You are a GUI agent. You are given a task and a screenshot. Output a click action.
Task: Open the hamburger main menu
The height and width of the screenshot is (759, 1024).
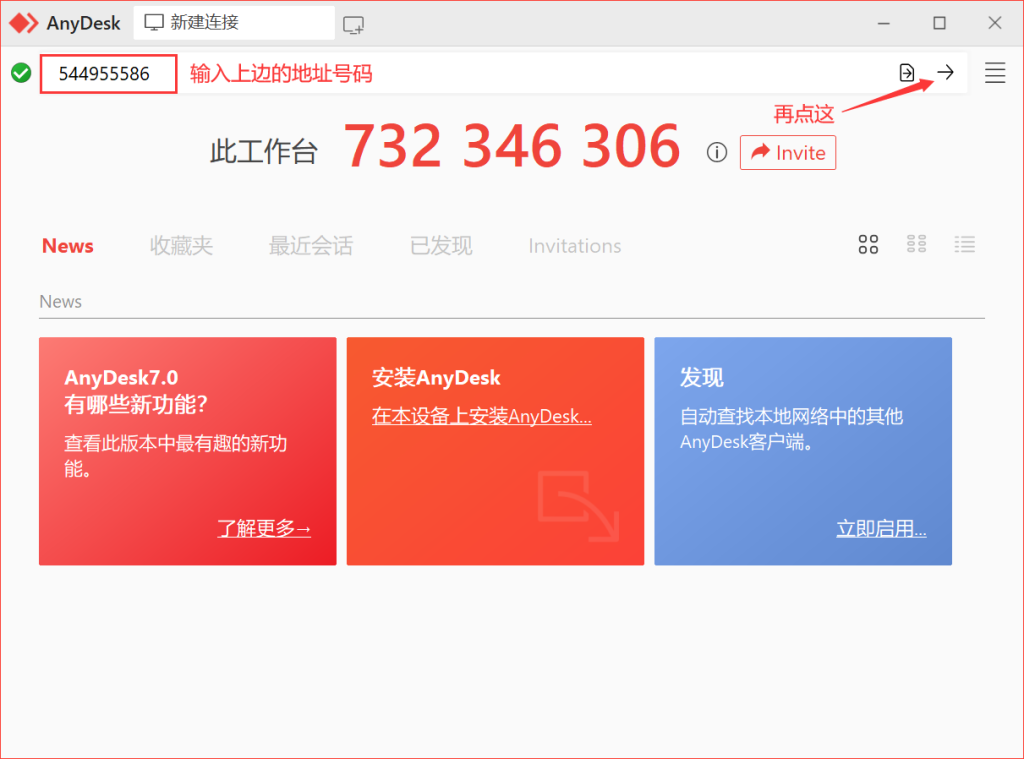pos(995,73)
